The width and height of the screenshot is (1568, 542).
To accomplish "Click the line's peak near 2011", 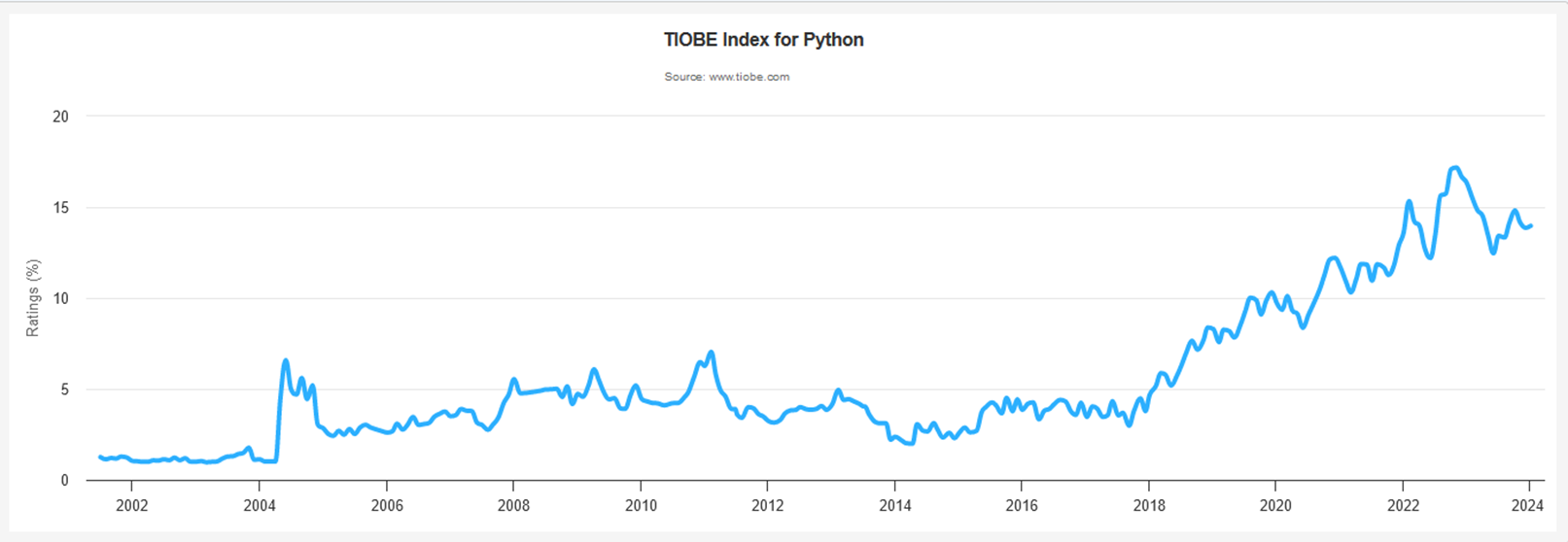I will (x=712, y=352).
